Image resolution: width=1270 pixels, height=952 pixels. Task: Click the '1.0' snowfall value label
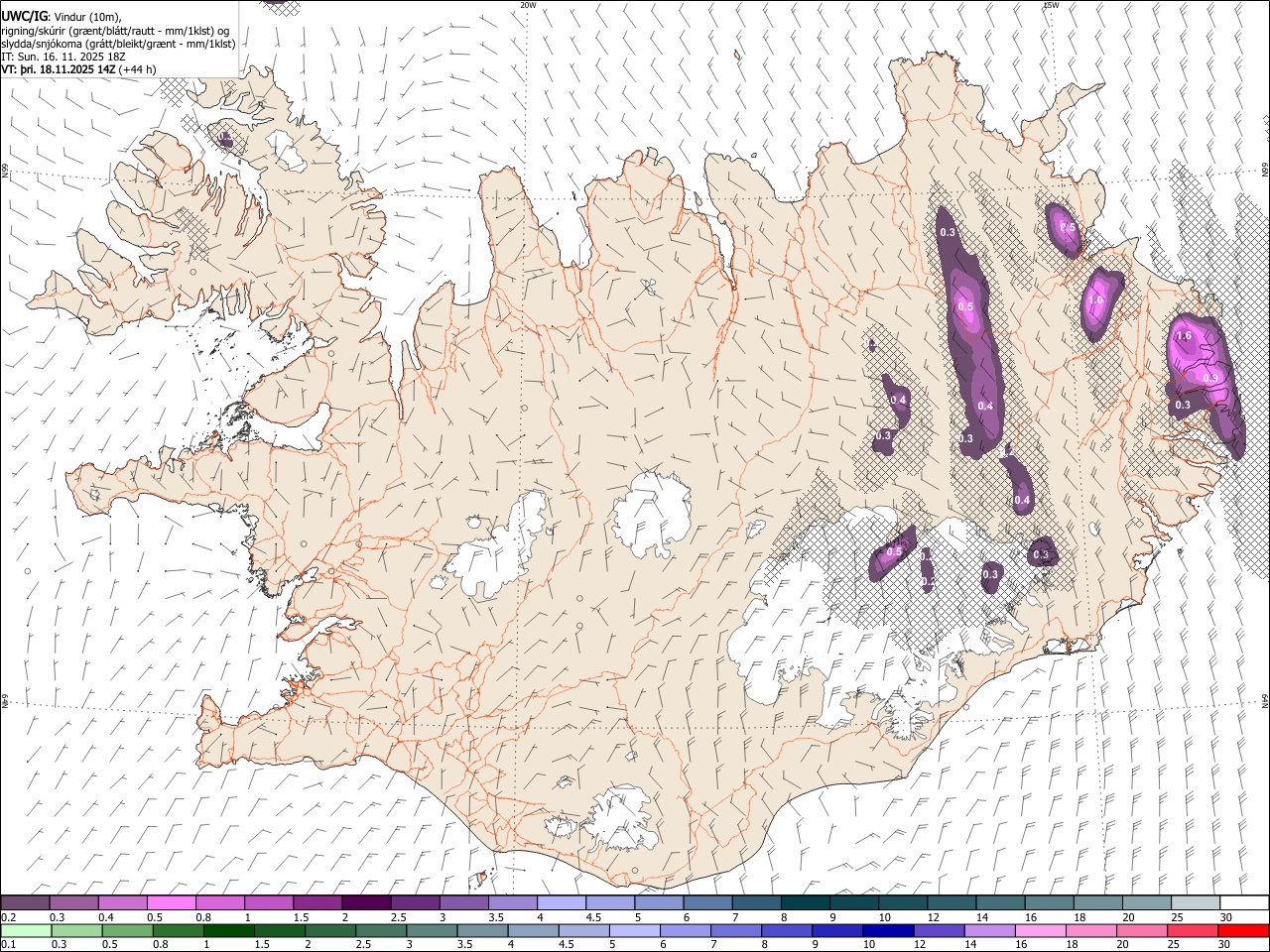click(1095, 300)
